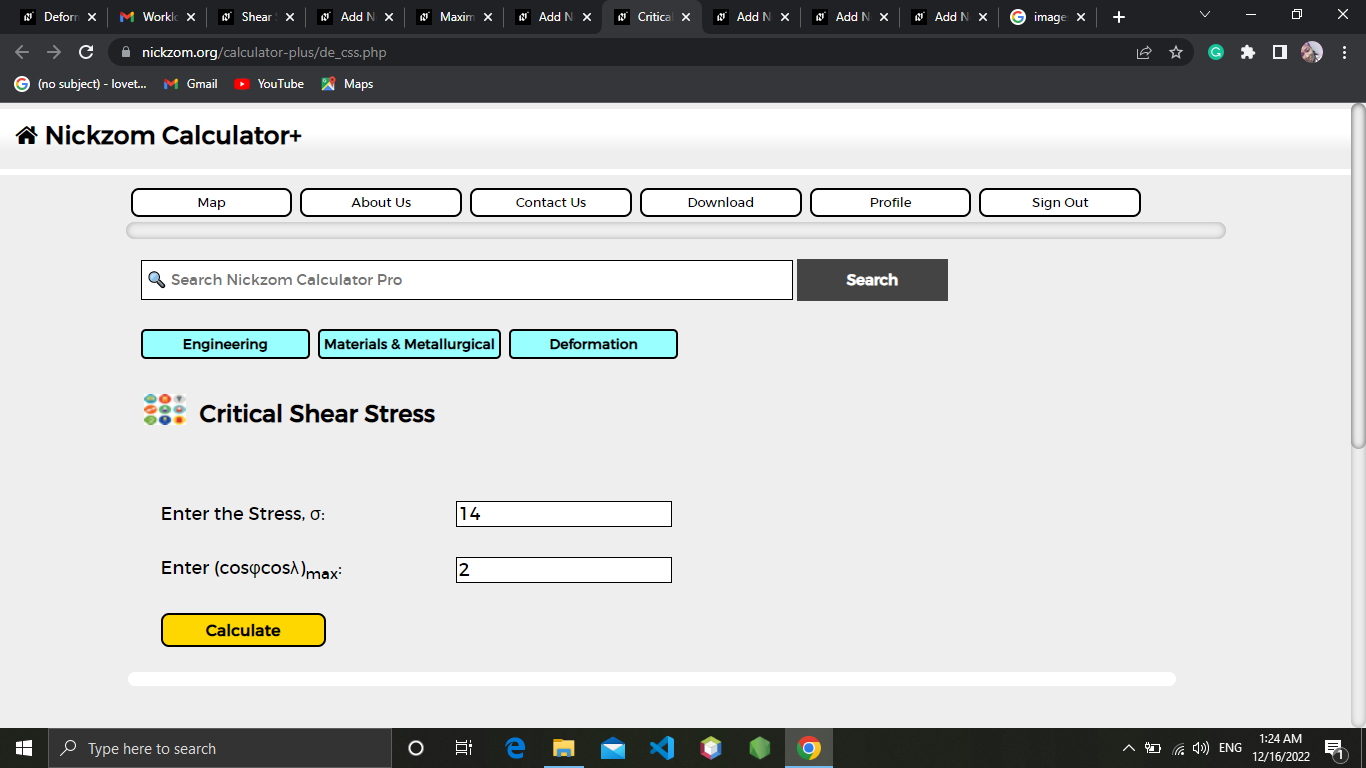Open File Explorer from taskbar
Screen dimensions: 1366x768
[x=564, y=748]
